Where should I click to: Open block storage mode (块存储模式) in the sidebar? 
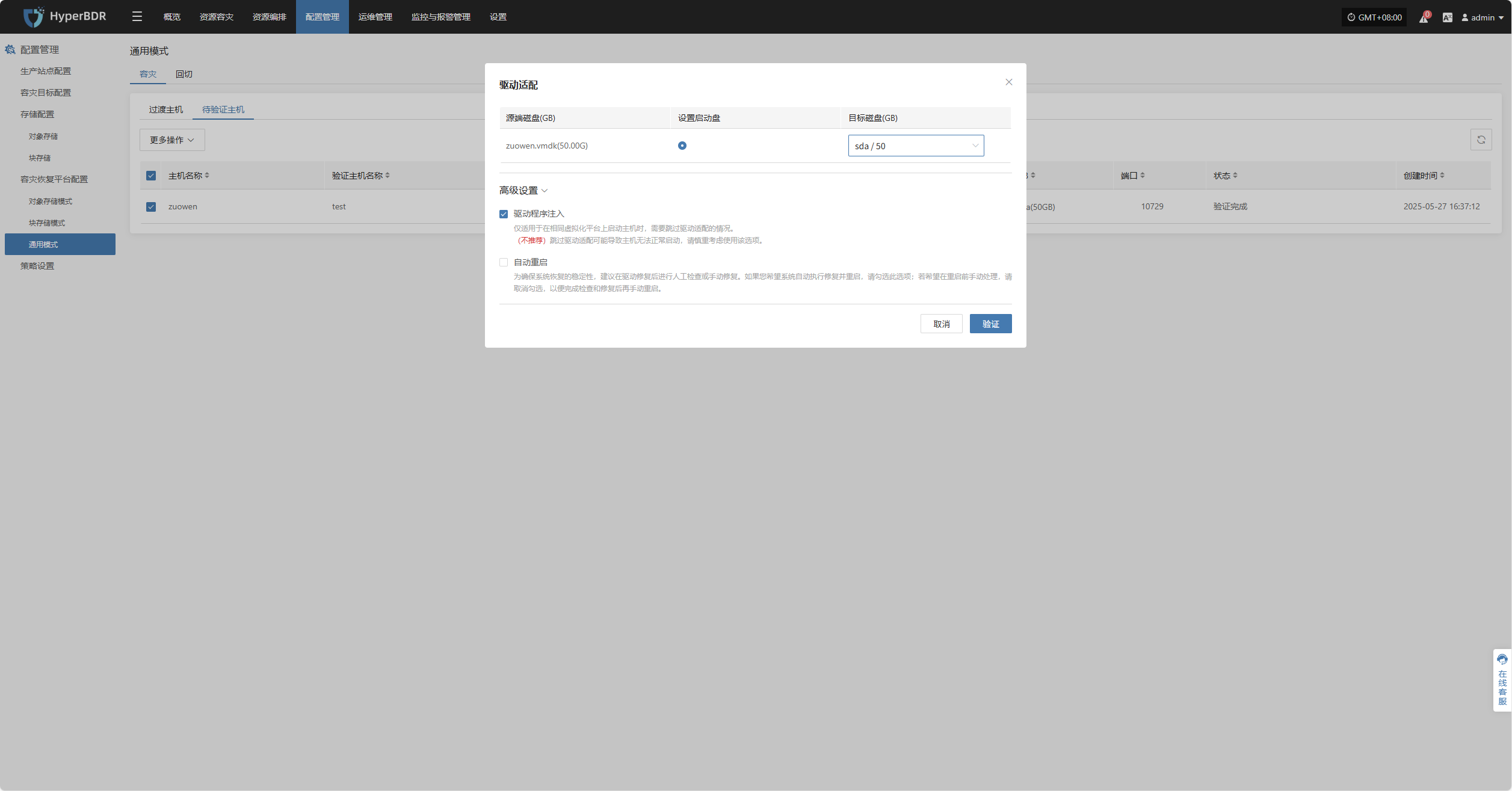tap(47, 223)
